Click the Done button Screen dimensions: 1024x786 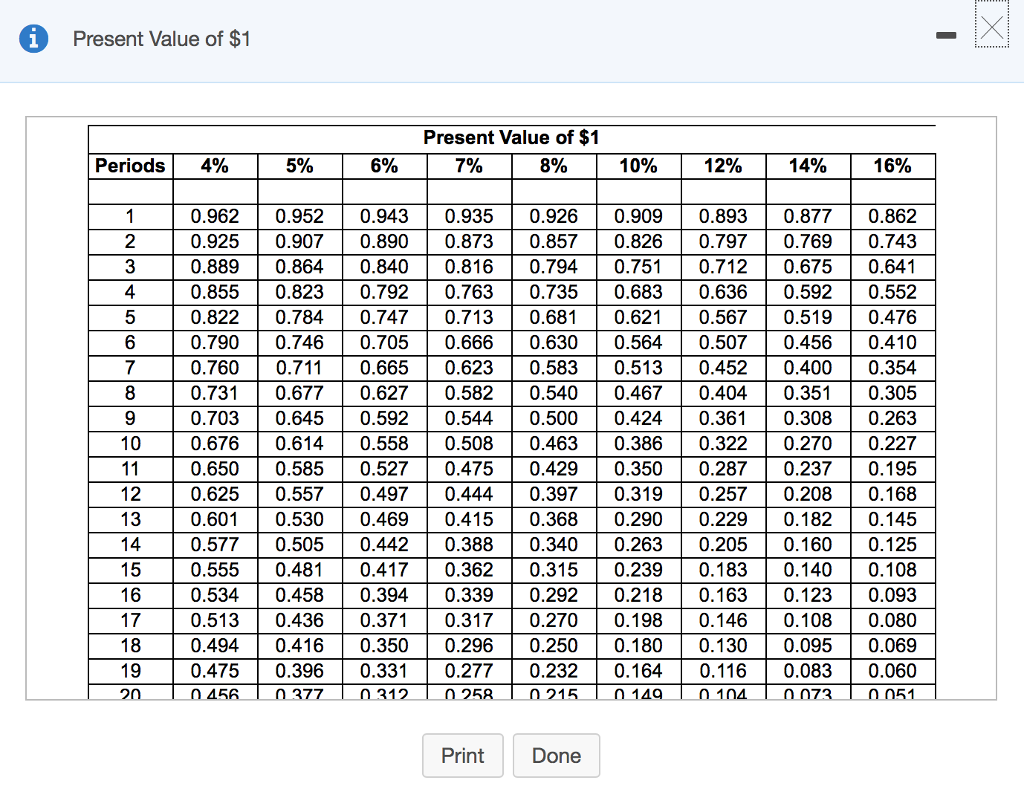point(556,755)
